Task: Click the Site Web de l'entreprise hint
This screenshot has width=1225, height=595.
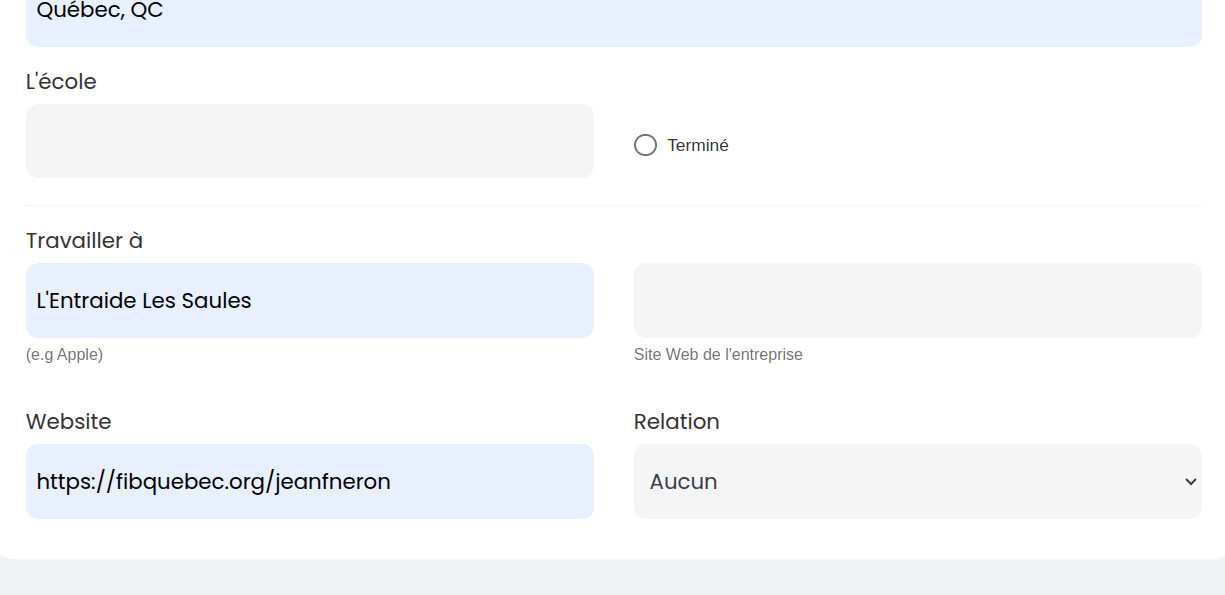Action: (x=718, y=355)
